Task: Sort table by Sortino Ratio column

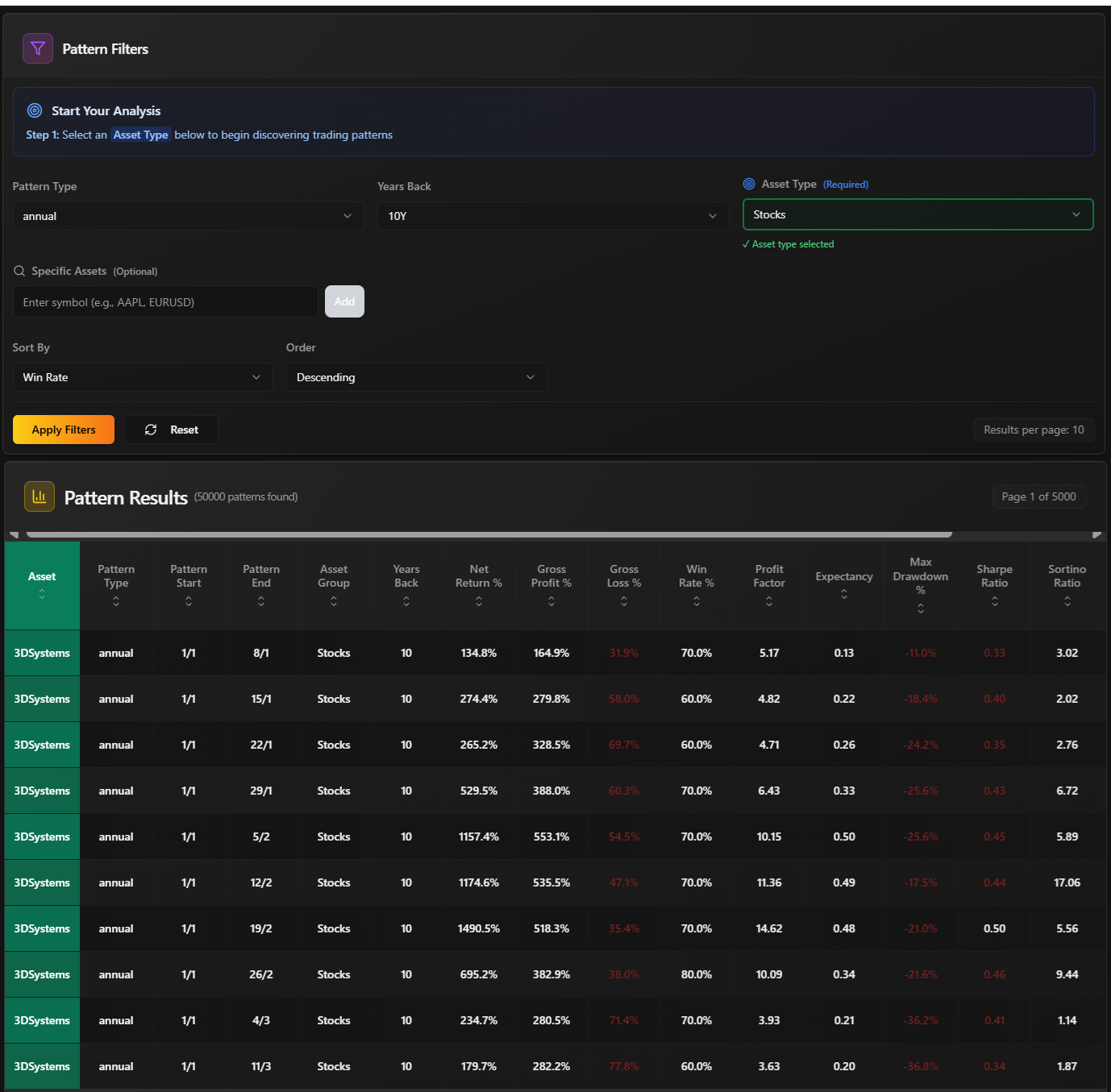Action: click(x=1067, y=601)
